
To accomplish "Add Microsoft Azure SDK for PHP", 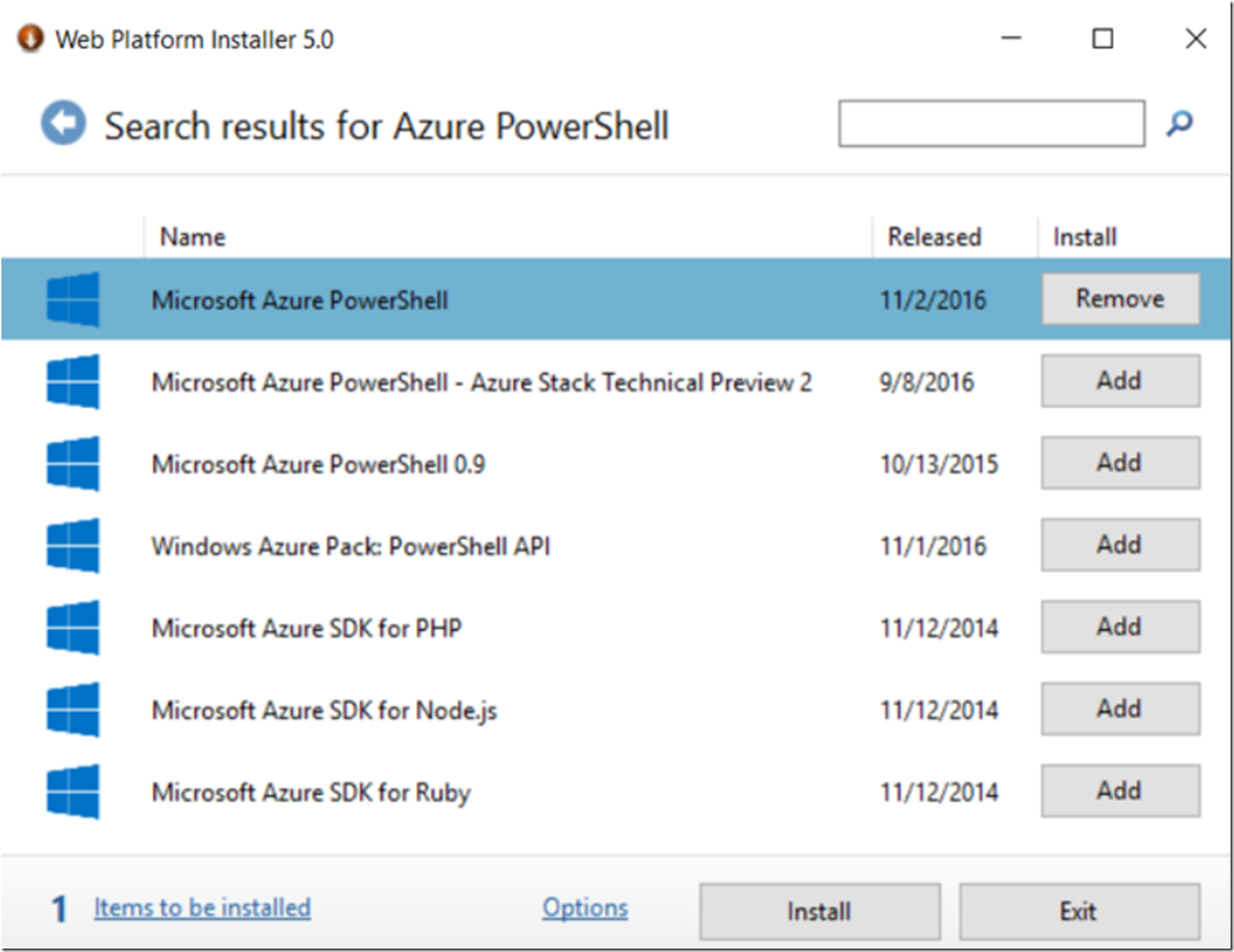I will 1120,627.
